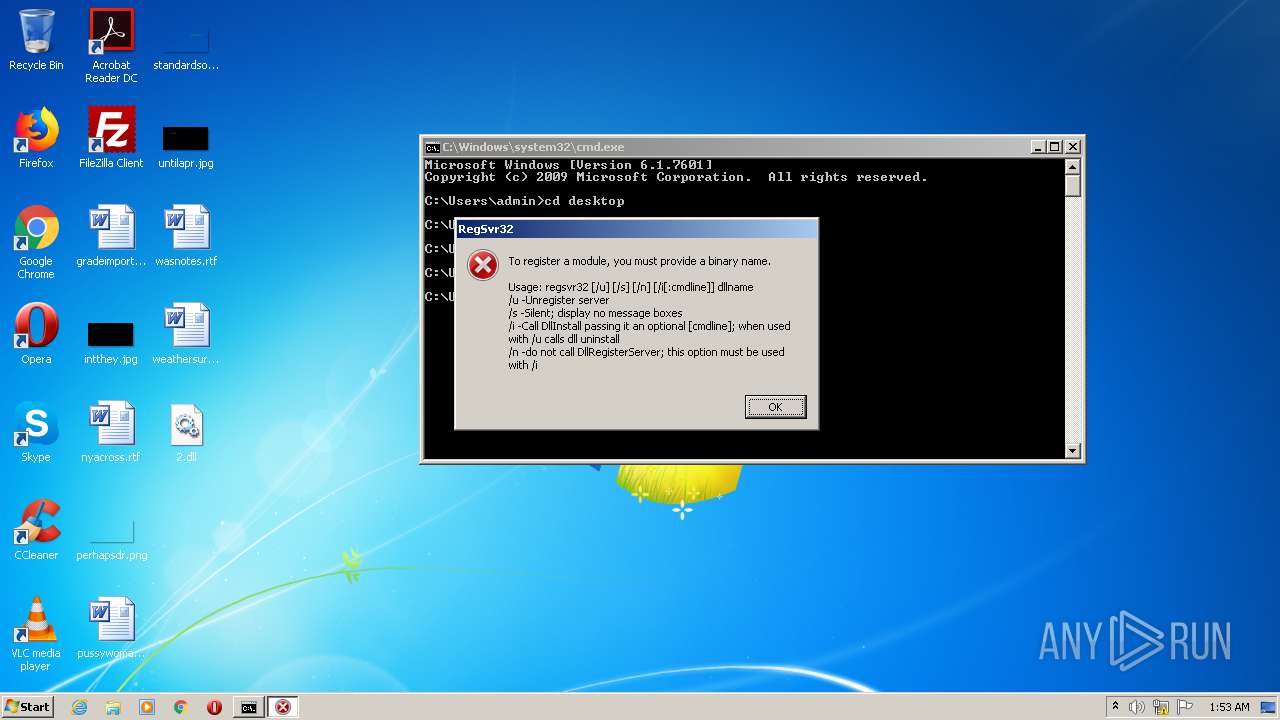Click cmd.exe scrollbar down arrow
Screen dimensions: 1280x720
pos(1073,451)
